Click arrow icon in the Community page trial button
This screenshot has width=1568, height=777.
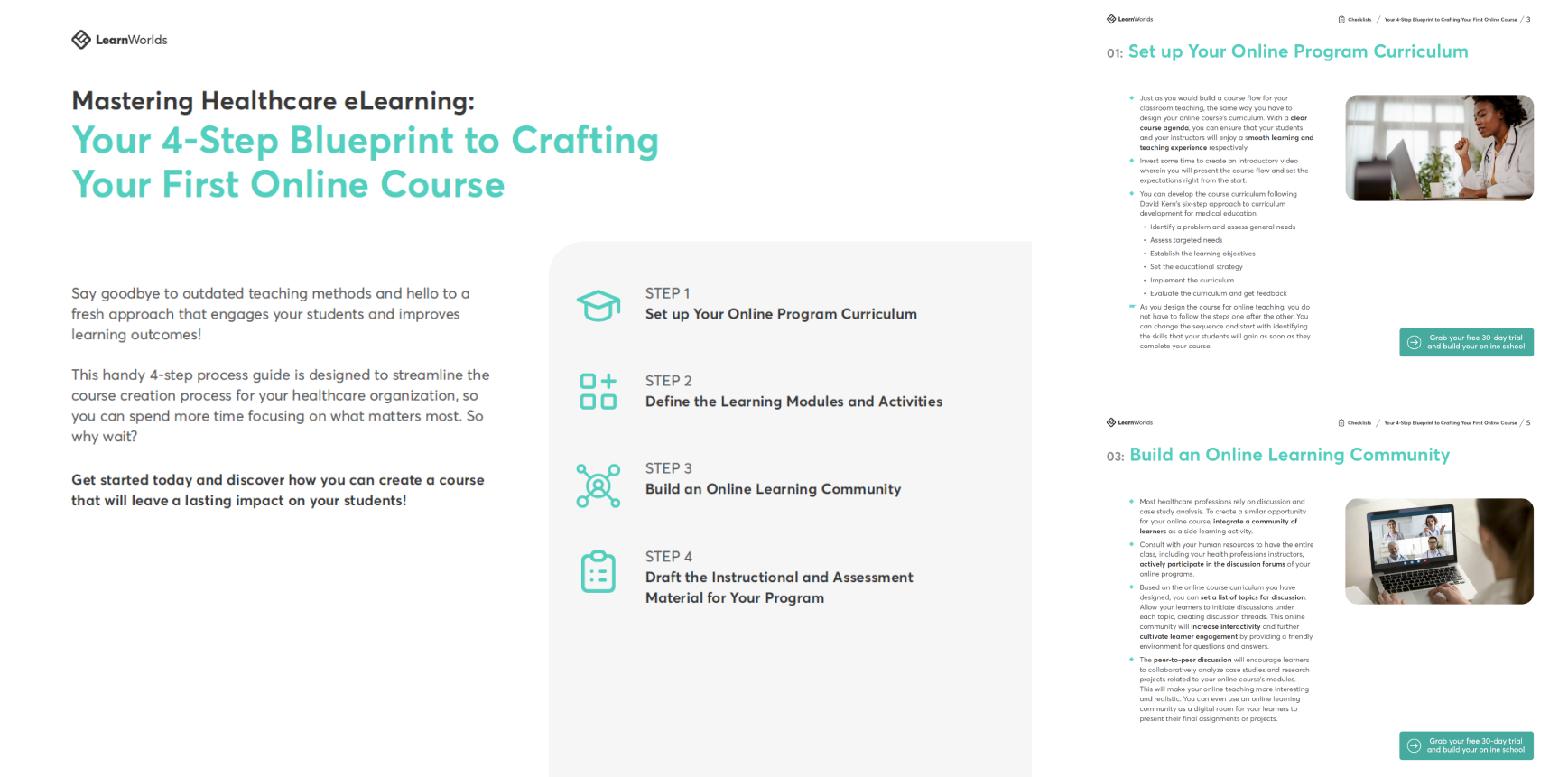tap(1415, 745)
